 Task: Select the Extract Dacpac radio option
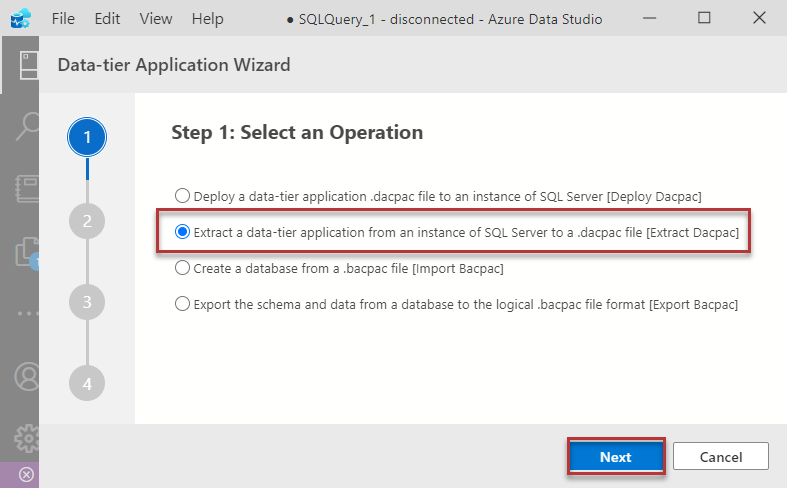click(182, 232)
